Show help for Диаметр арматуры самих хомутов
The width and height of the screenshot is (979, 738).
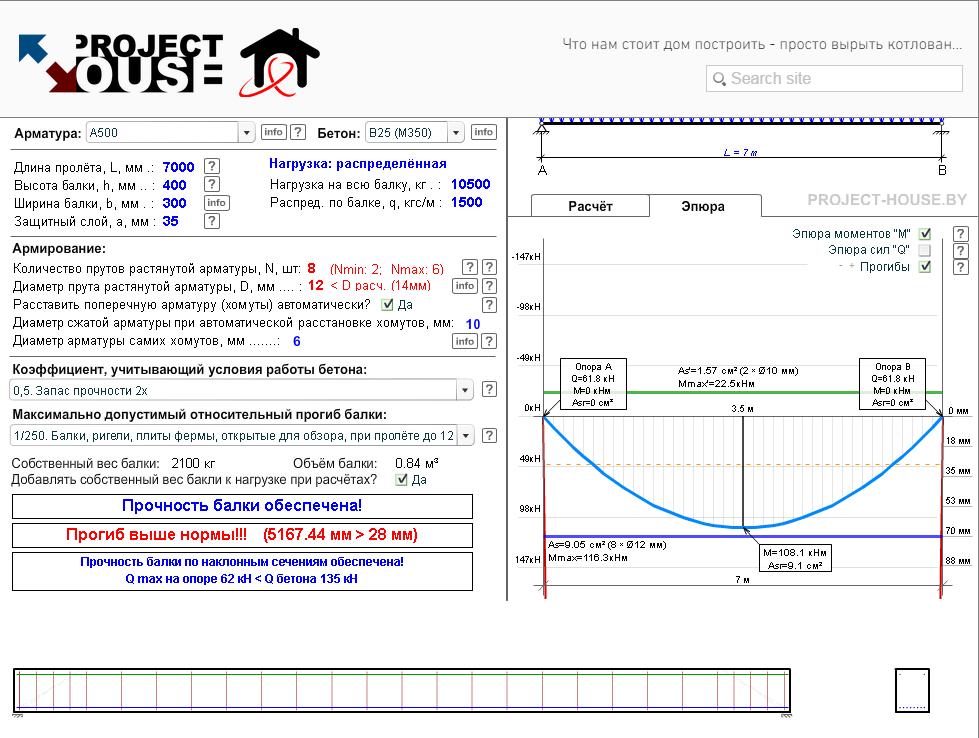pyautogui.click(x=490, y=341)
